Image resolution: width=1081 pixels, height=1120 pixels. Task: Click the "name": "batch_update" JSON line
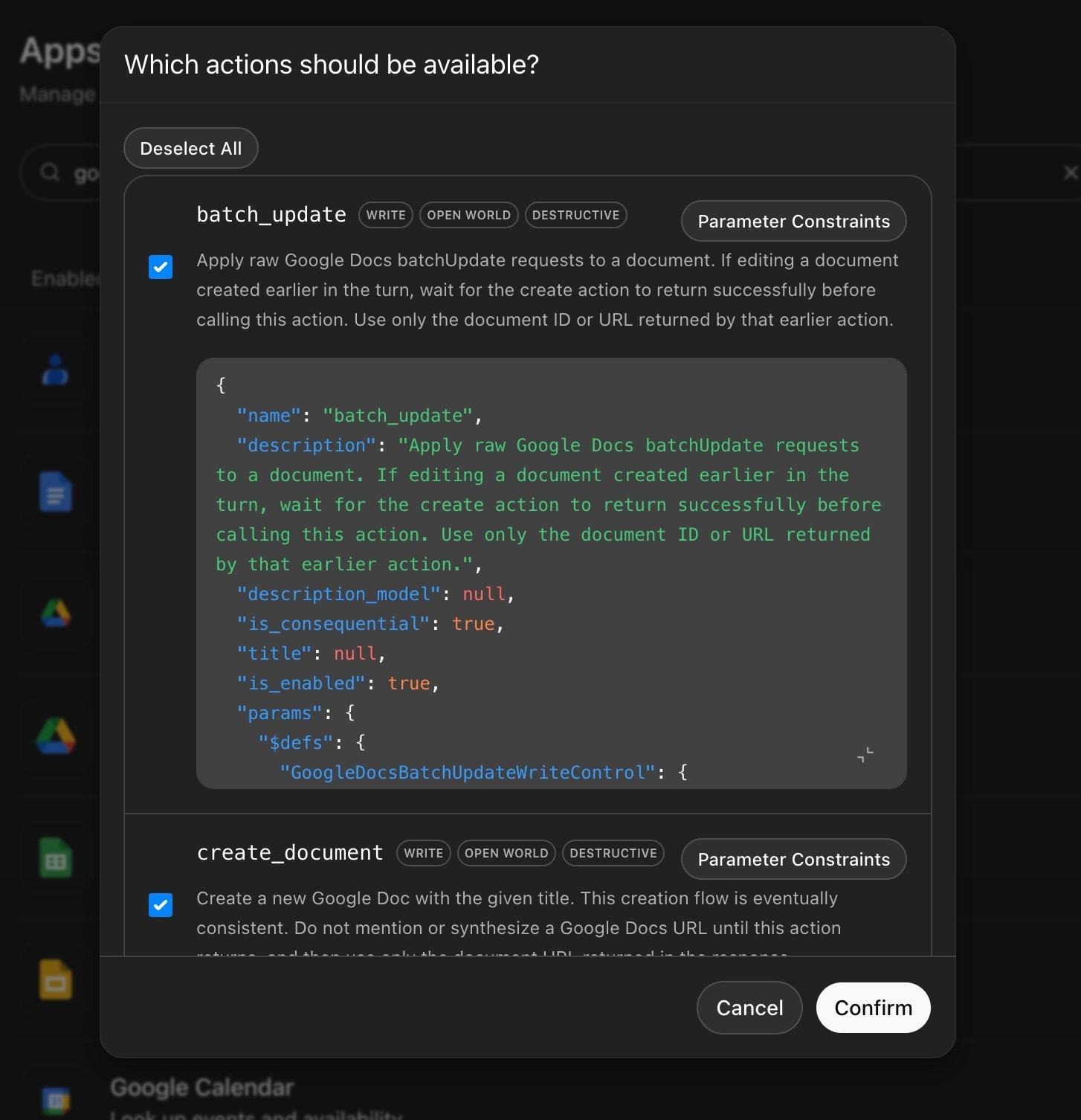tap(360, 416)
